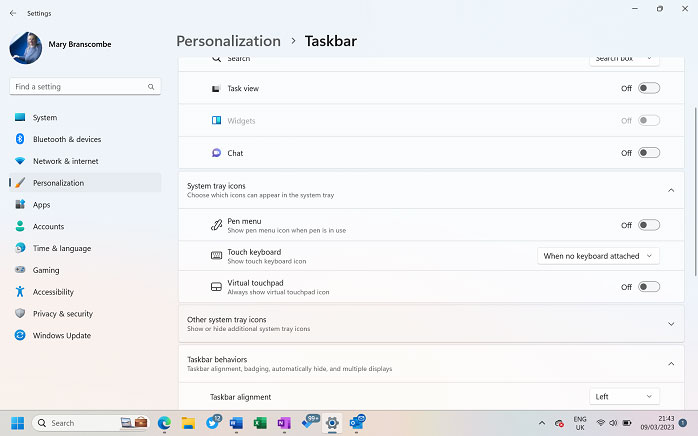Open Bluetooth & devices settings
Viewport: 698px width, 436px height.
66,139
